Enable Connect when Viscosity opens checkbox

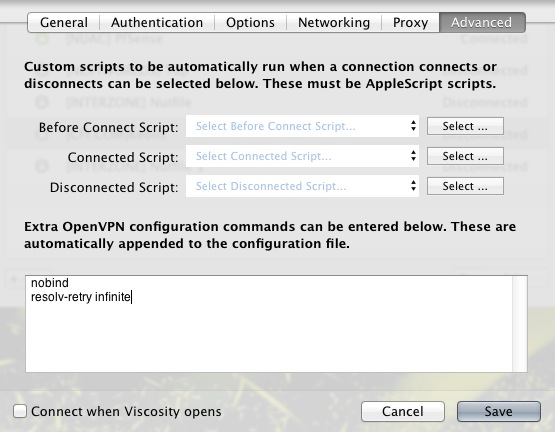(x=20, y=411)
